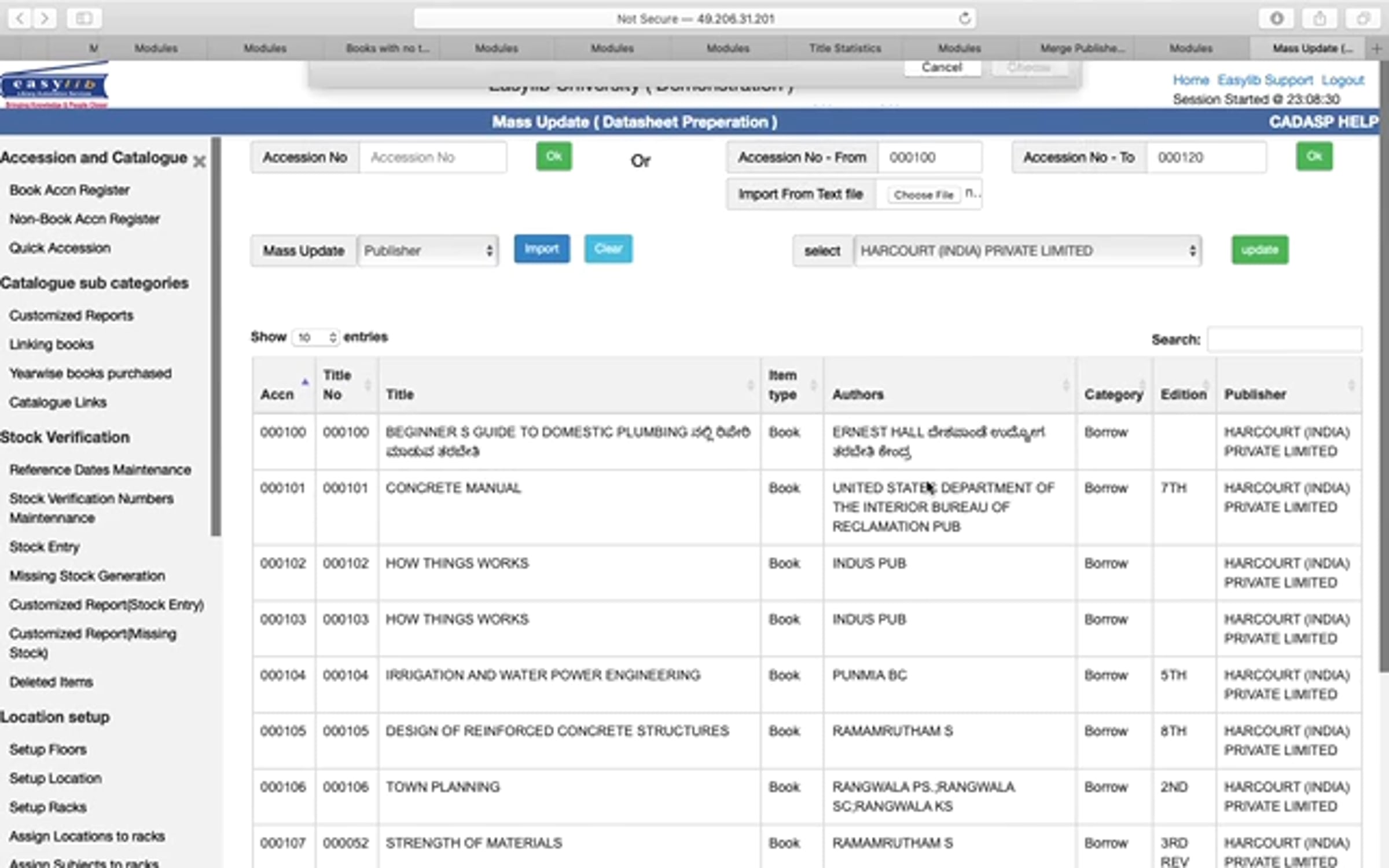Toggle the Safari sidebar icon

coord(84,19)
